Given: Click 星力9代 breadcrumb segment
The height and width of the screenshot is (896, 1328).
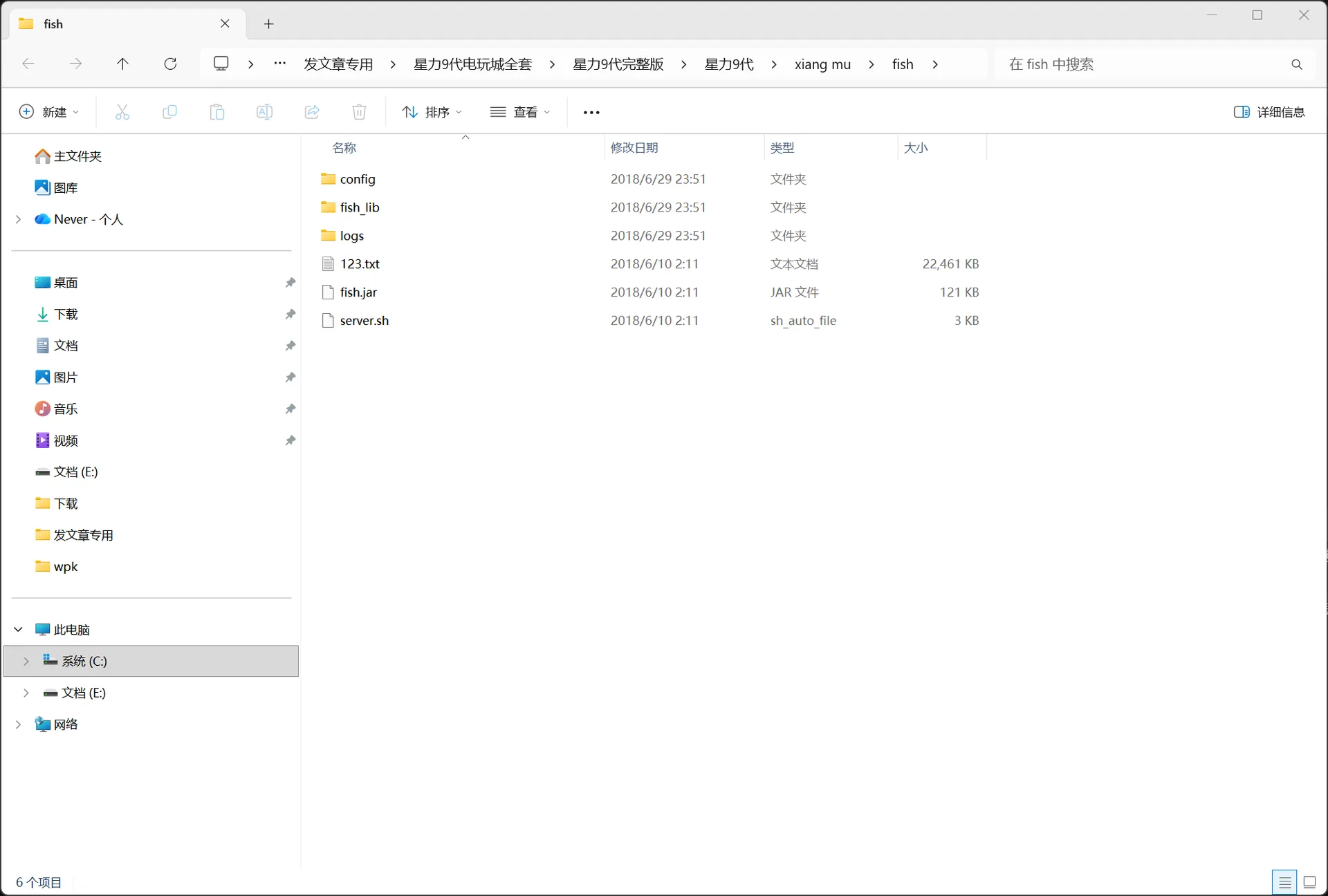Looking at the screenshot, I should click(729, 64).
